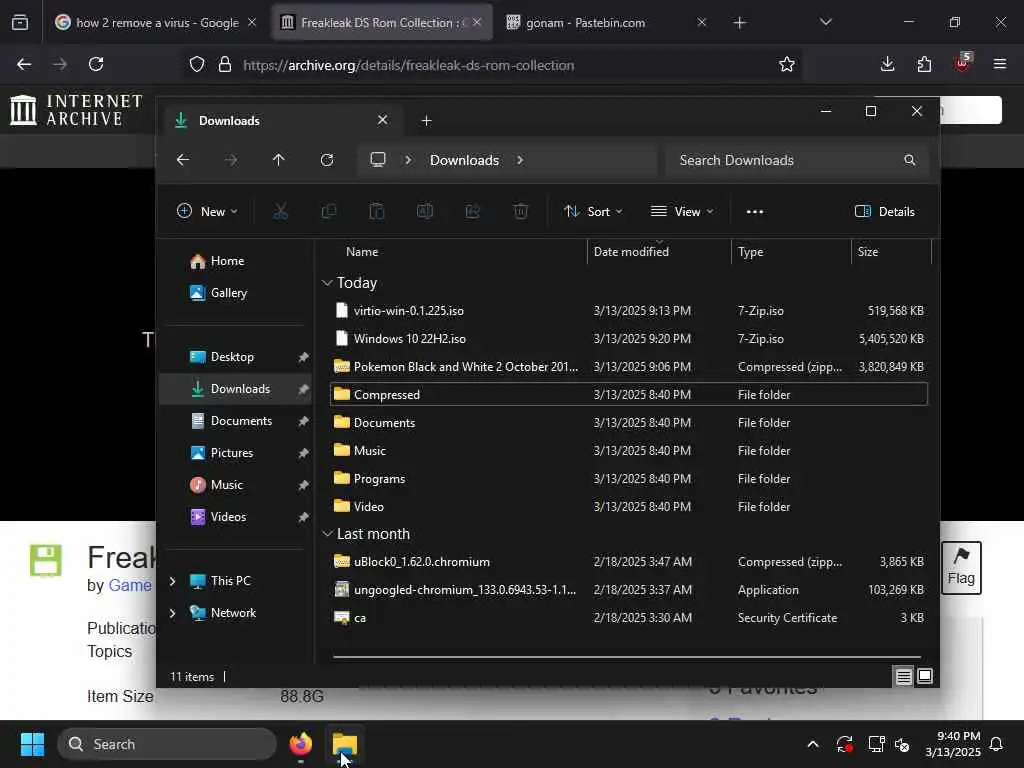
Task: Open the uBlock Origin extension icon
Action: tap(963, 63)
